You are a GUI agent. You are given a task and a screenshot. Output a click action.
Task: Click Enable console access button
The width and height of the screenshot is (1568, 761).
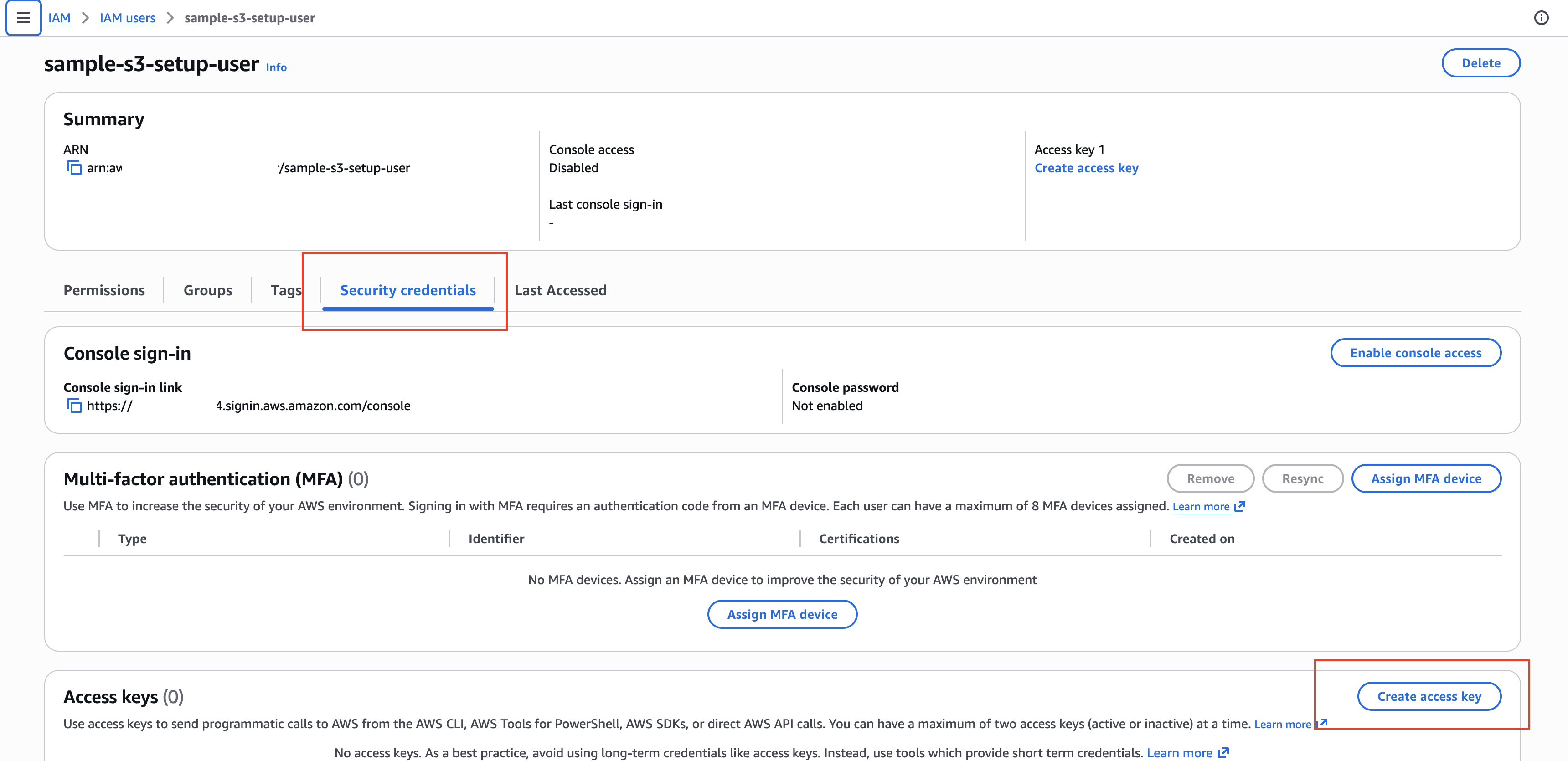pyautogui.click(x=1416, y=353)
